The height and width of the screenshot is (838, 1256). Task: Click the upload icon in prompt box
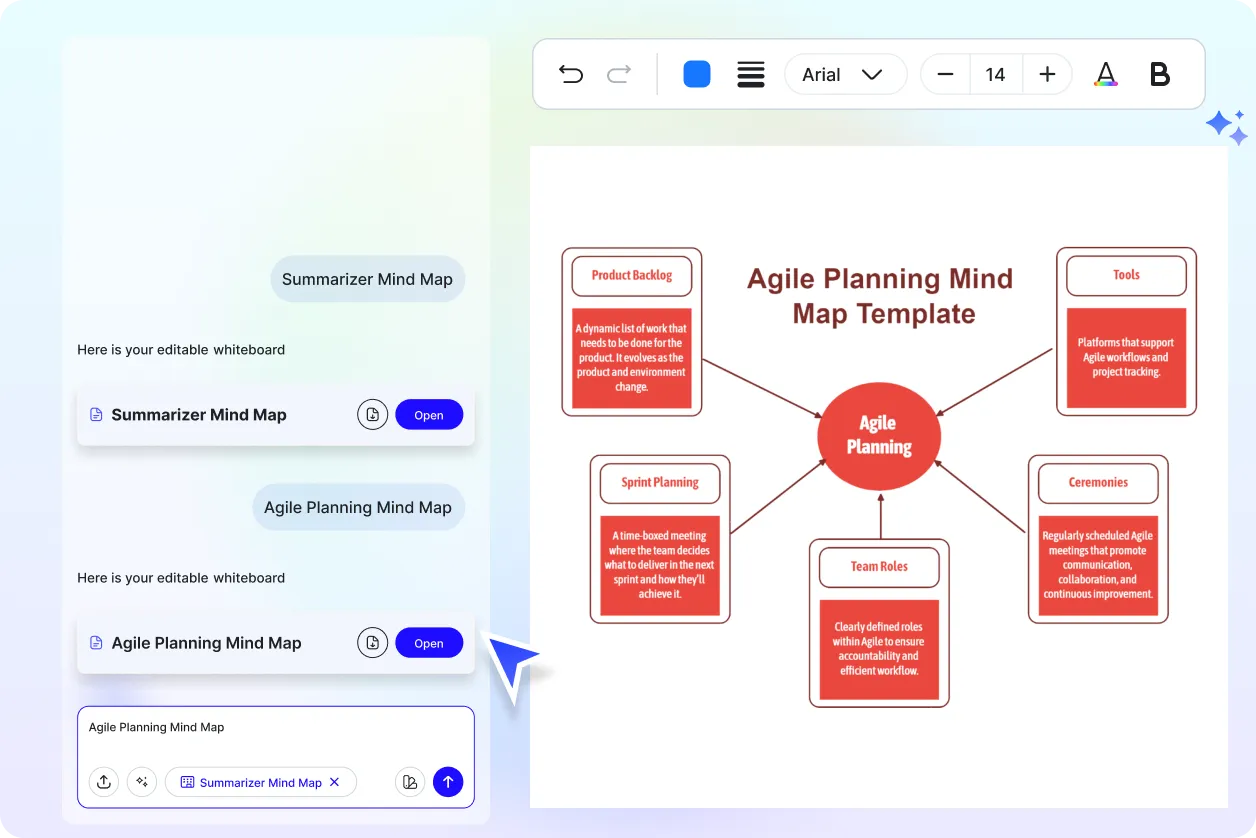point(103,782)
